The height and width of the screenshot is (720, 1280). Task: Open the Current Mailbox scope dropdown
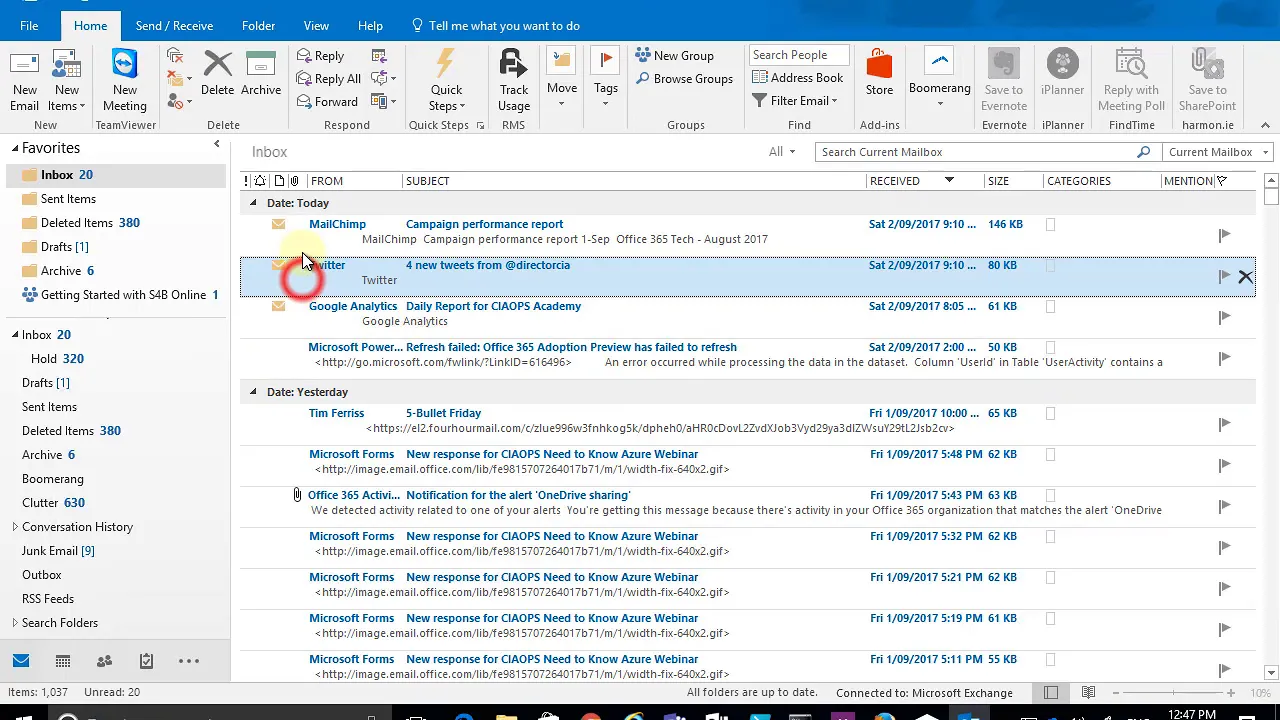point(1218,152)
